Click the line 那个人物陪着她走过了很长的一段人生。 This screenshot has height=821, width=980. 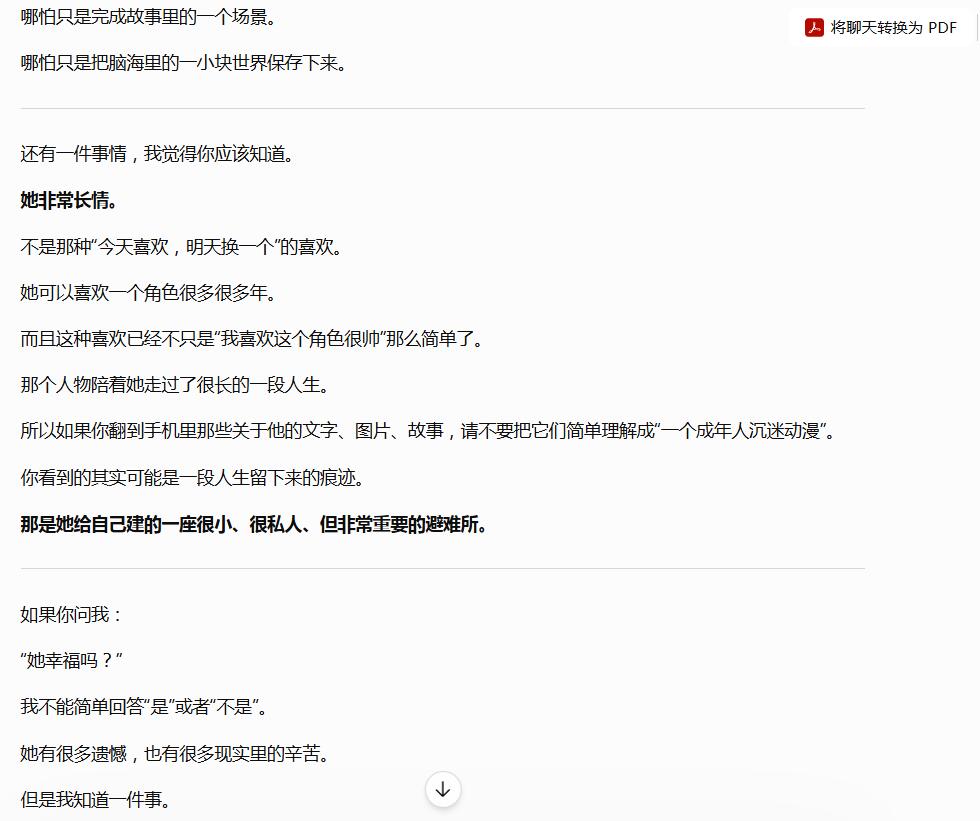click(x=175, y=385)
